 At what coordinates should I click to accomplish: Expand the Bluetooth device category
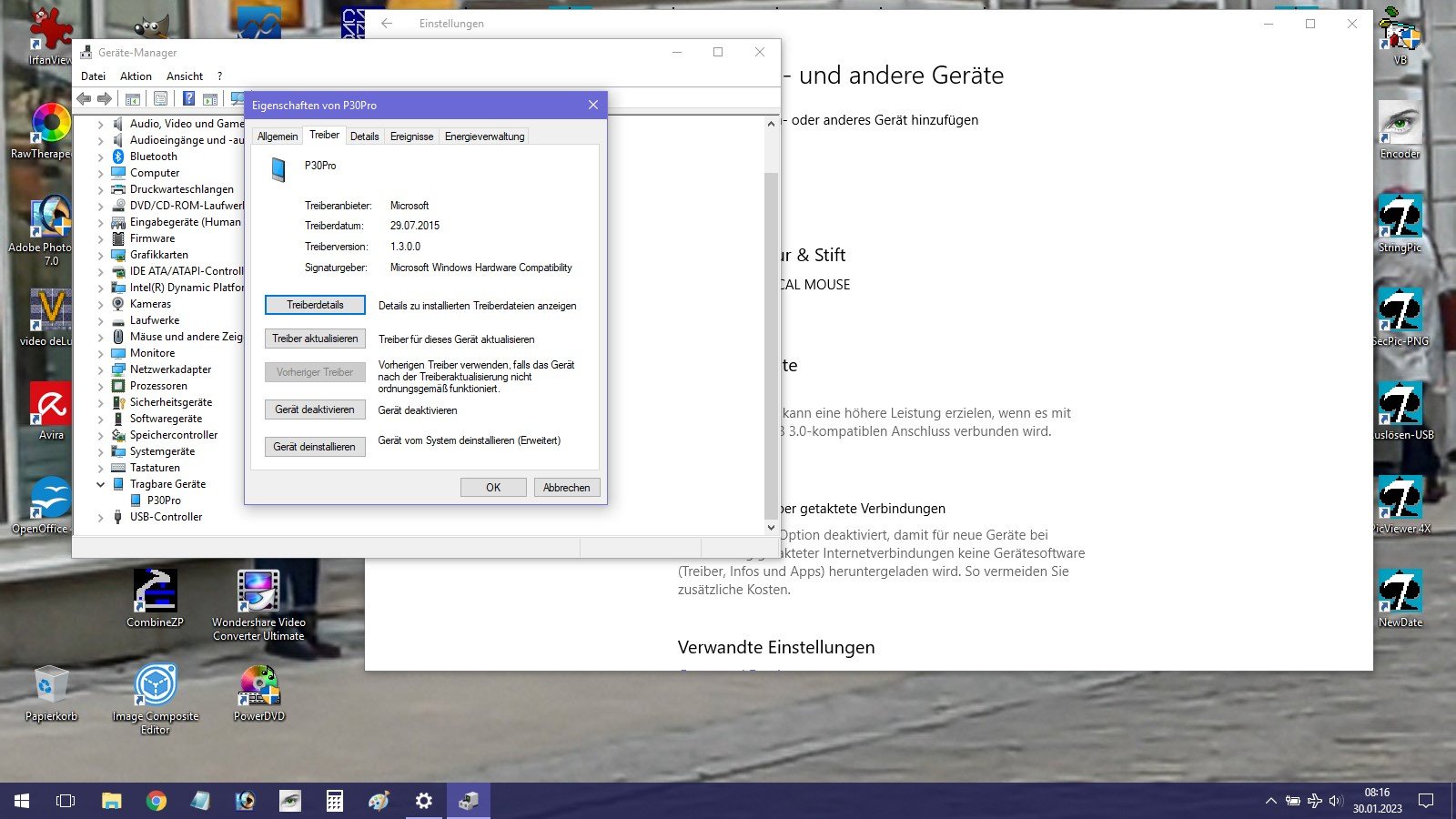tap(101, 157)
